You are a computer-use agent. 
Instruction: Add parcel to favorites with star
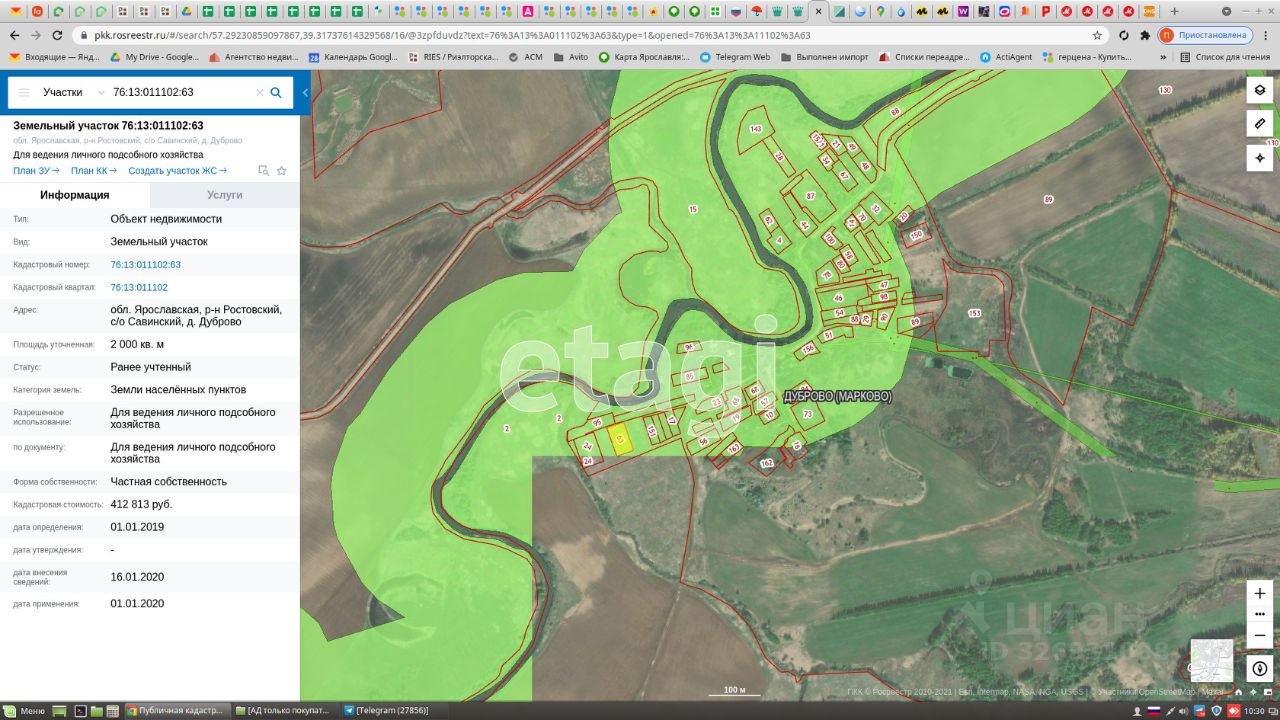click(282, 171)
